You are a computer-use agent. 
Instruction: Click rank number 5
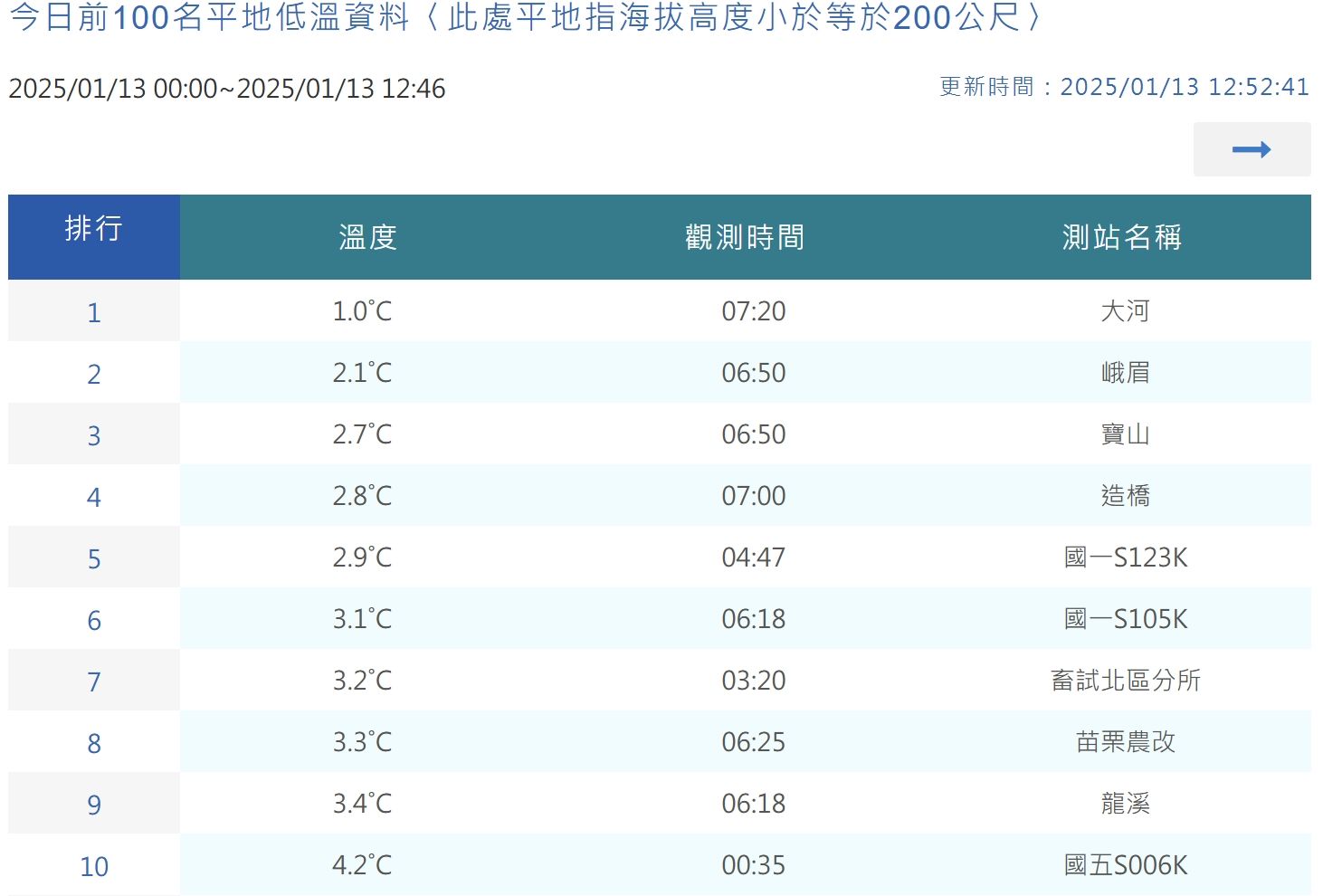pos(94,559)
